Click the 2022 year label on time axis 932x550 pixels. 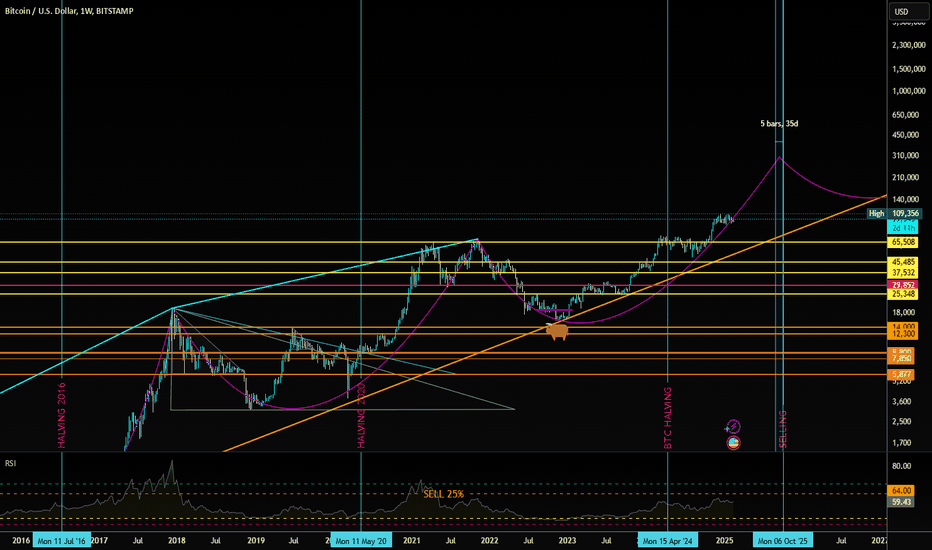[489, 540]
